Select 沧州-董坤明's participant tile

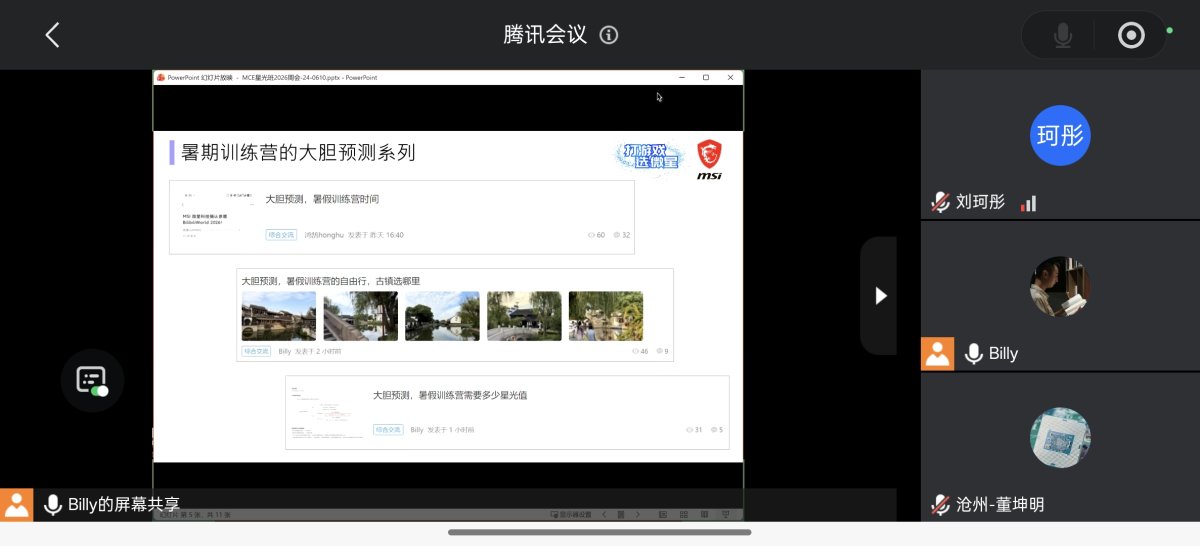1060,447
